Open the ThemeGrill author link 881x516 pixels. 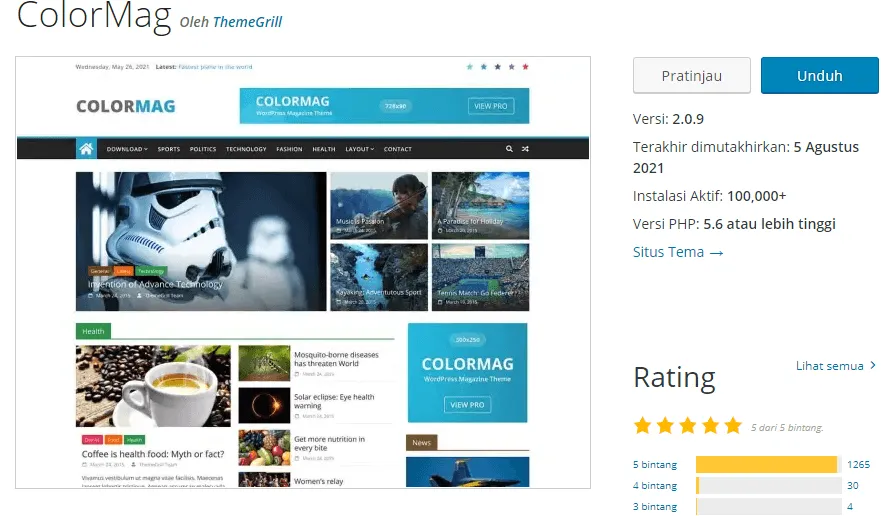pos(247,21)
